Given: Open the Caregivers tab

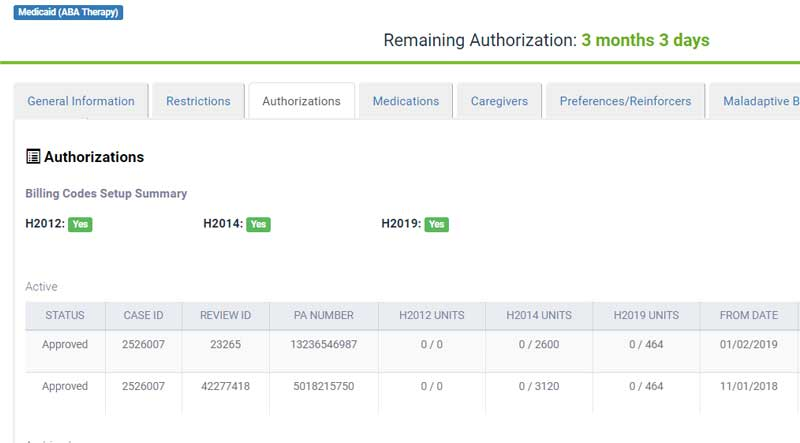Looking at the screenshot, I should point(499,101).
